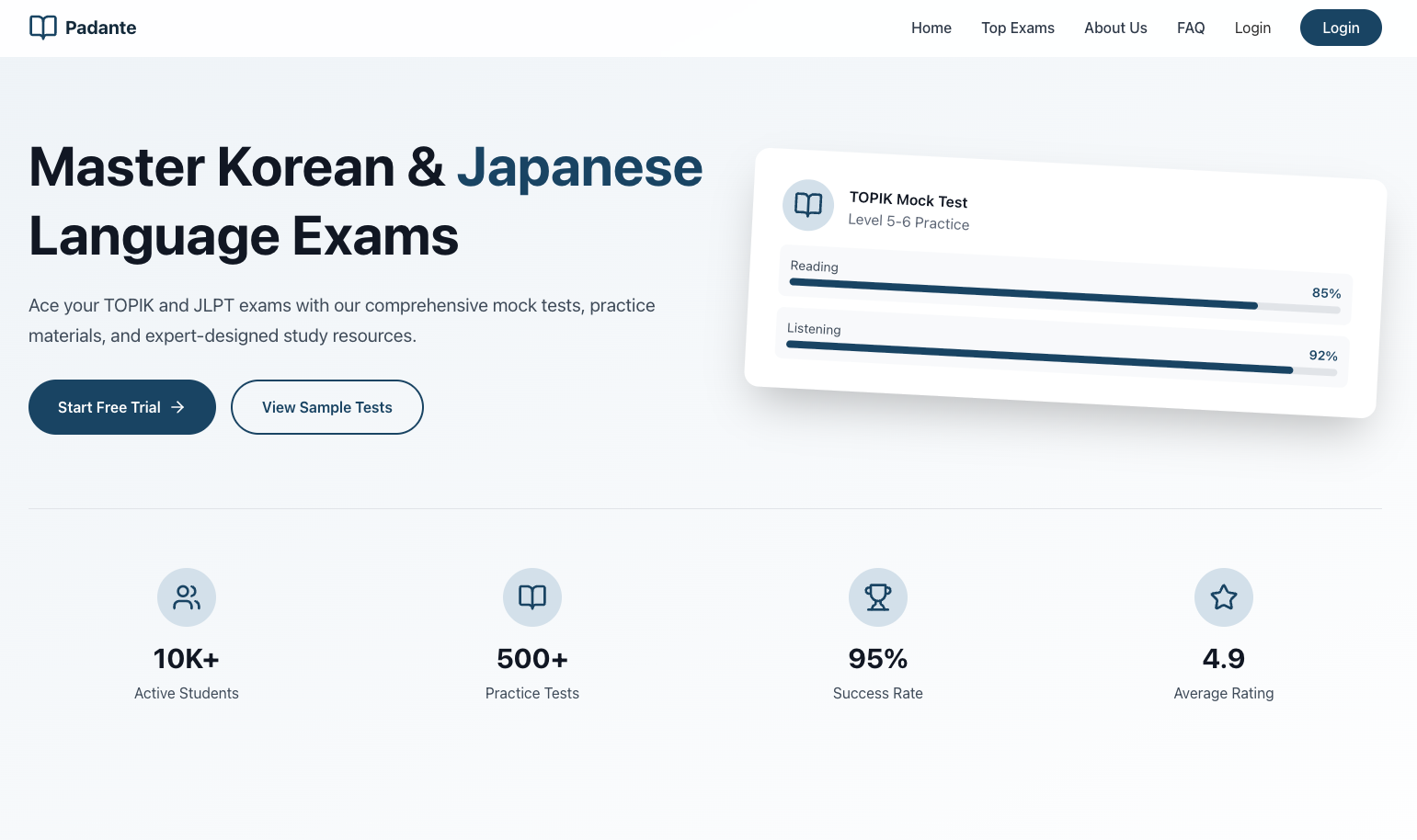Select the TOPIK Mock Test book icon

click(807, 205)
